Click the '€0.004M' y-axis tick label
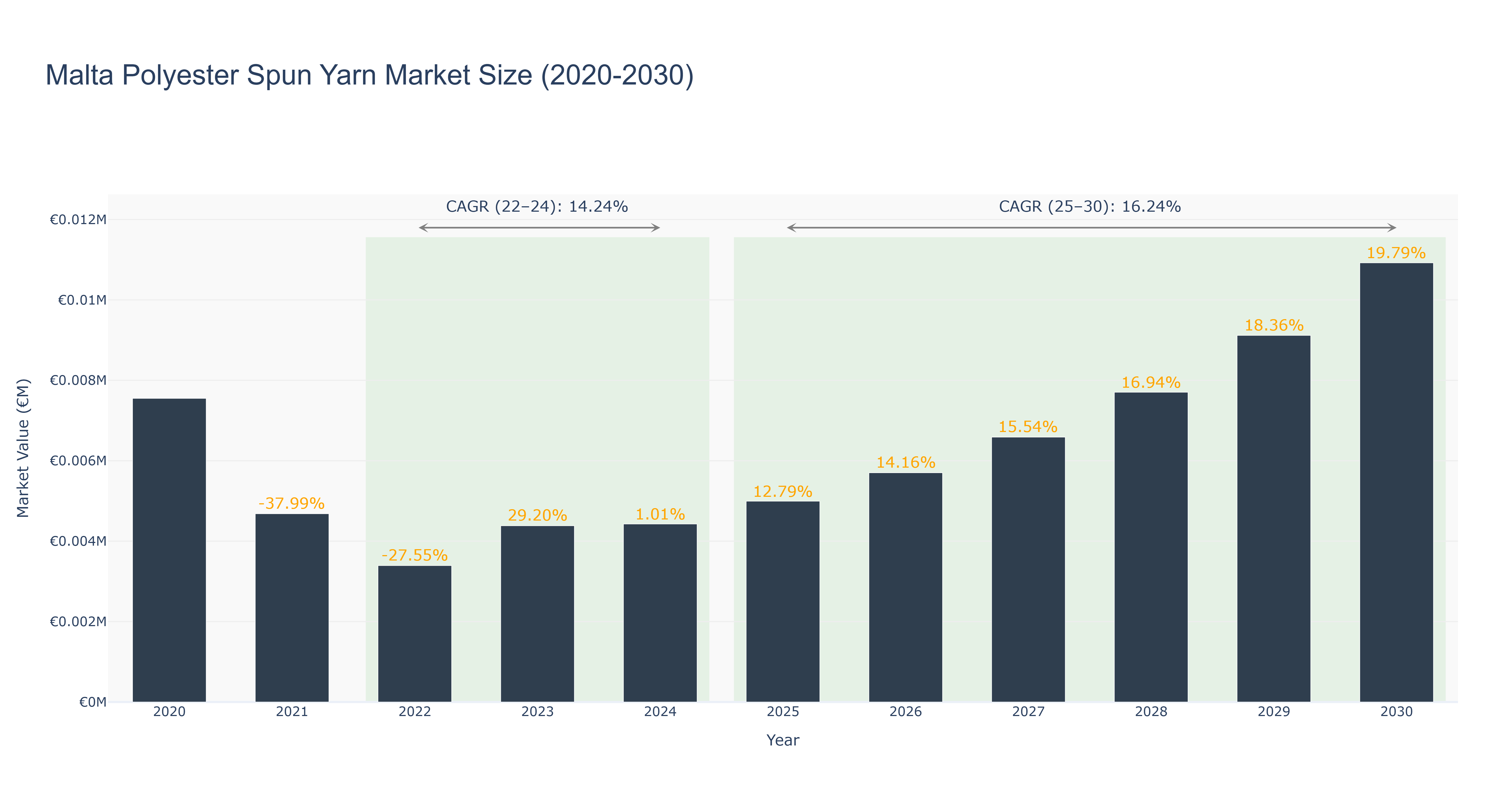 pos(78,541)
